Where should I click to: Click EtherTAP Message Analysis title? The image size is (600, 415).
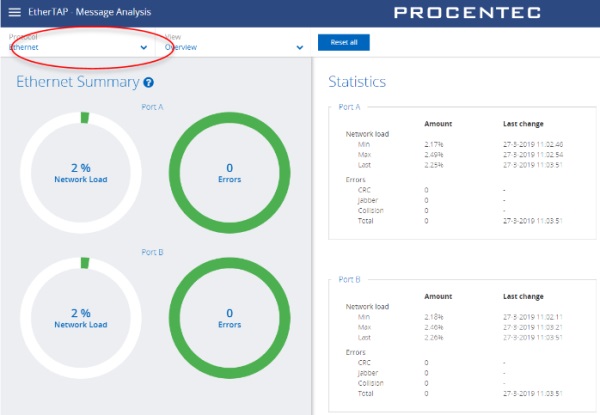point(90,12)
